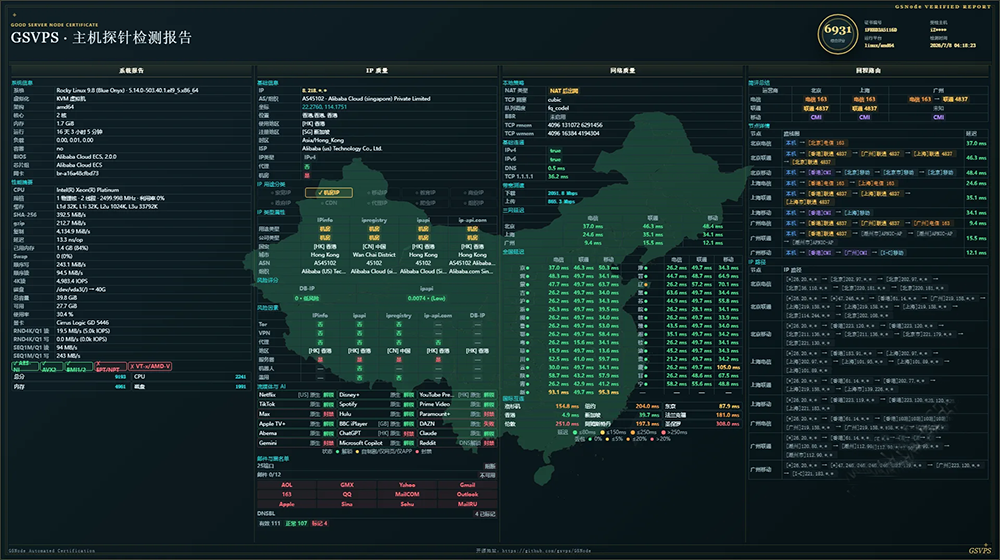This screenshot has width=1000, height=560.
Task: Select the checked 机房IP usage badge
Action: pyautogui.click(x=328, y=192)
